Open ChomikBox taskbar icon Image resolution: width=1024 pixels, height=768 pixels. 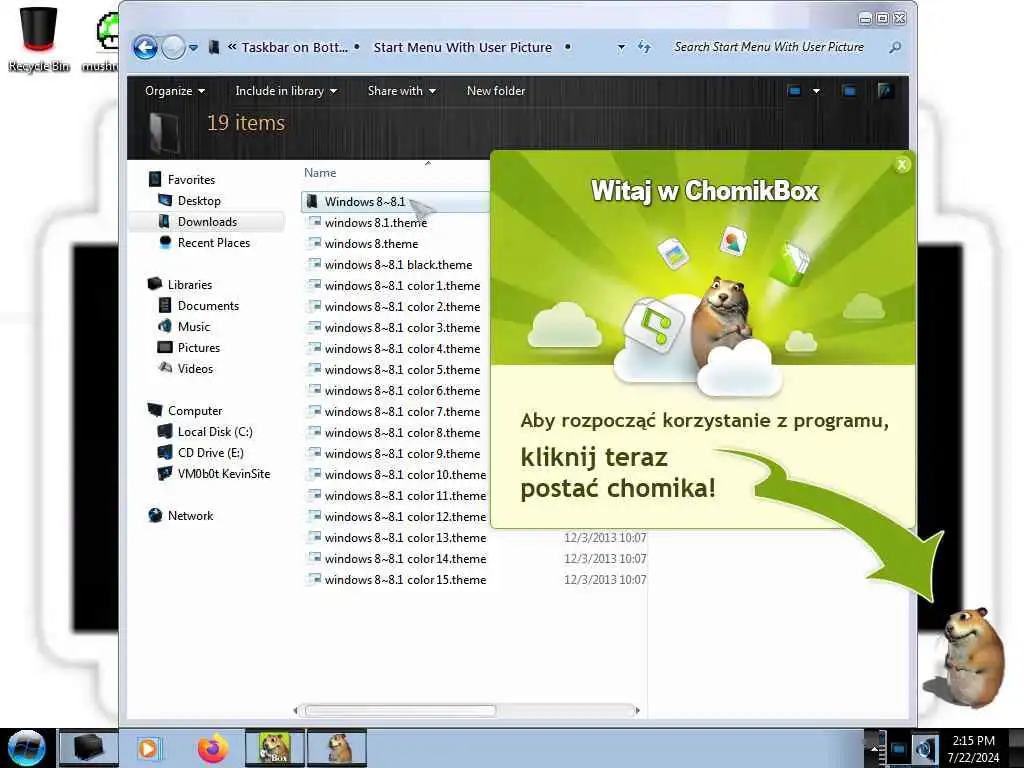click(274, 748)
